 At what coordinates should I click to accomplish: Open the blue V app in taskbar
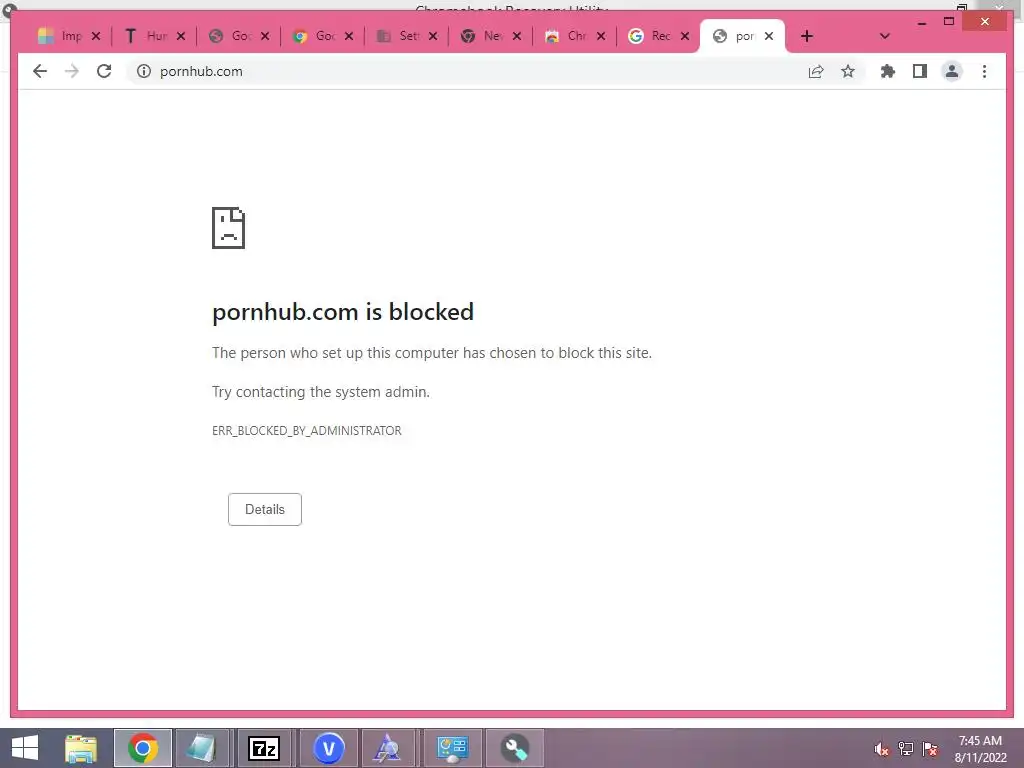pyautogui.click(x=328, y=748)
